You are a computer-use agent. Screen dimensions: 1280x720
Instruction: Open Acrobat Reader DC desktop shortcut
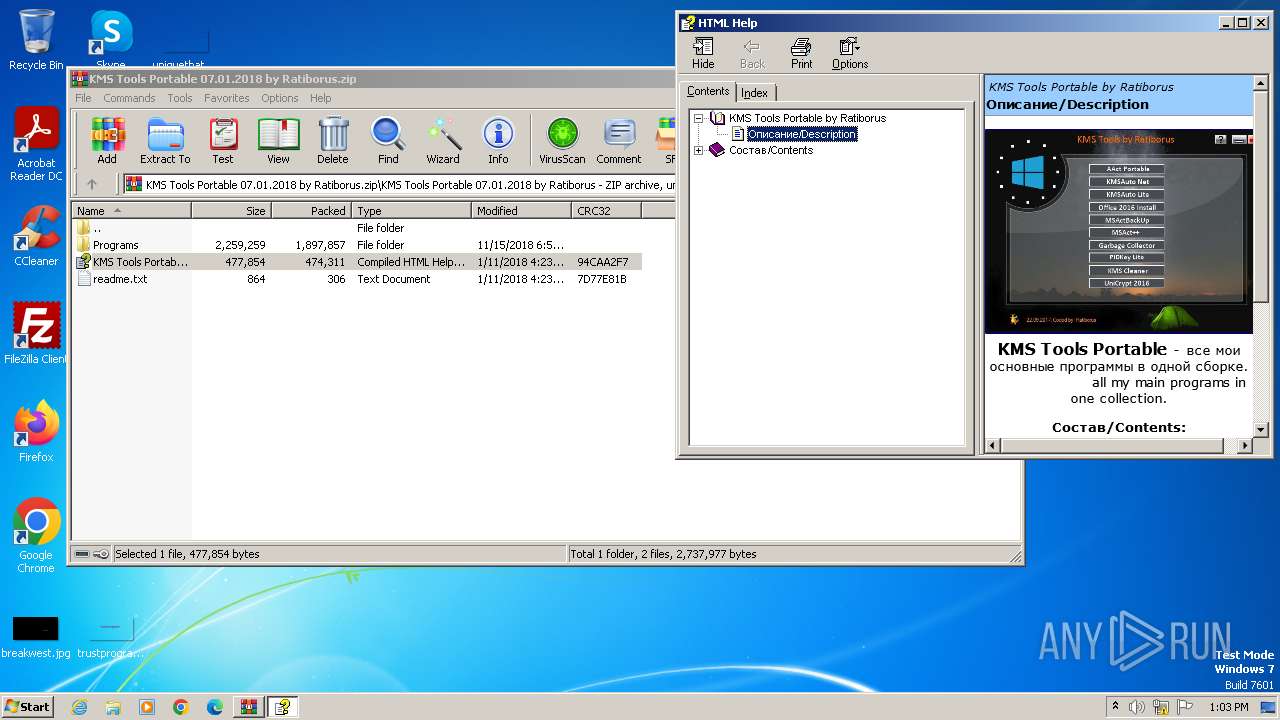pyautogui.click(x=36, y=145)
